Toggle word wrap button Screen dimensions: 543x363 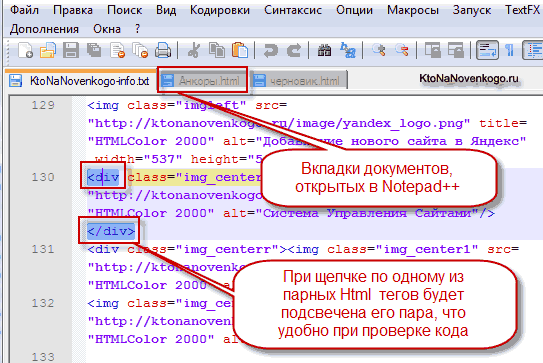(487, 51)
